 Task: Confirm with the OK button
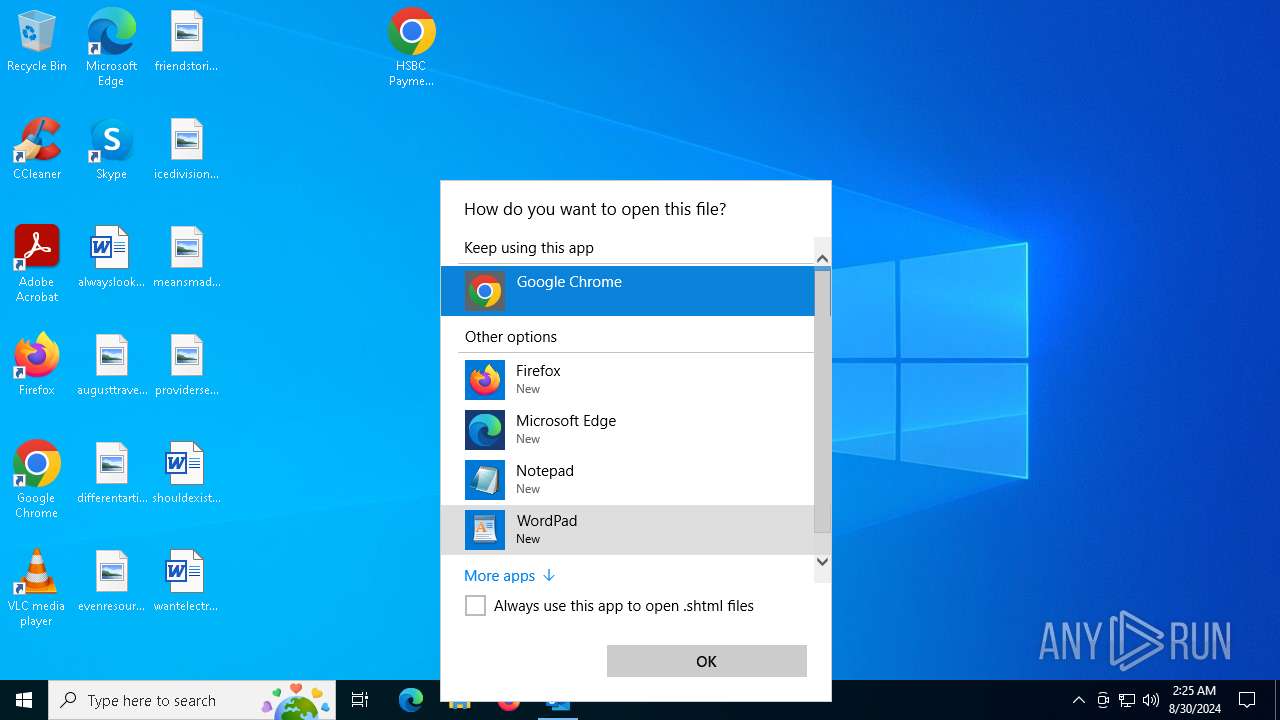click(x=707, y=661)
